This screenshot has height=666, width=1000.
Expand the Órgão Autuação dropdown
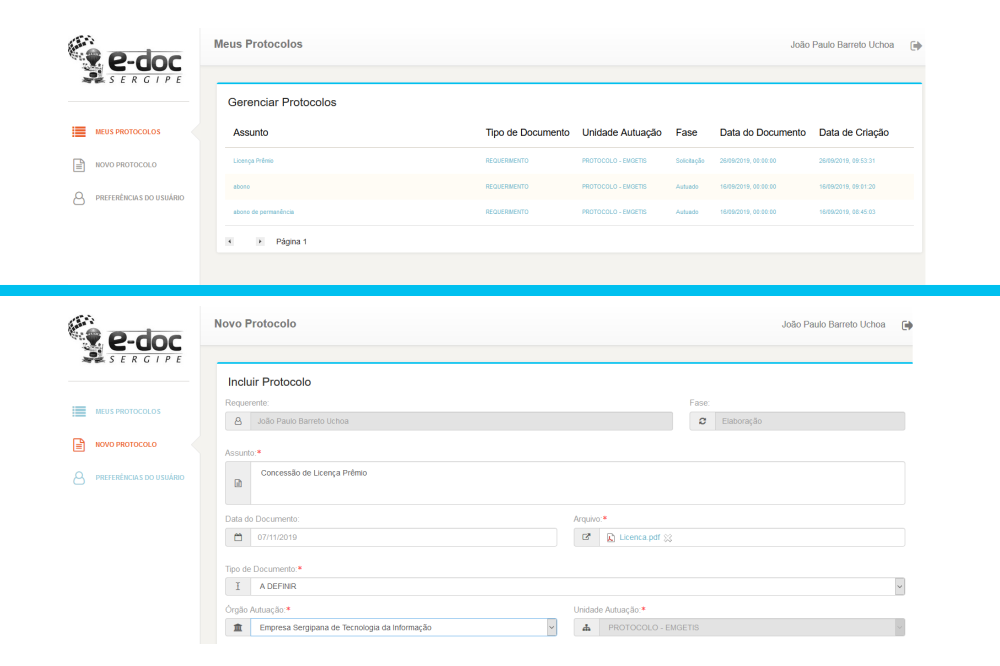[550, 628]
